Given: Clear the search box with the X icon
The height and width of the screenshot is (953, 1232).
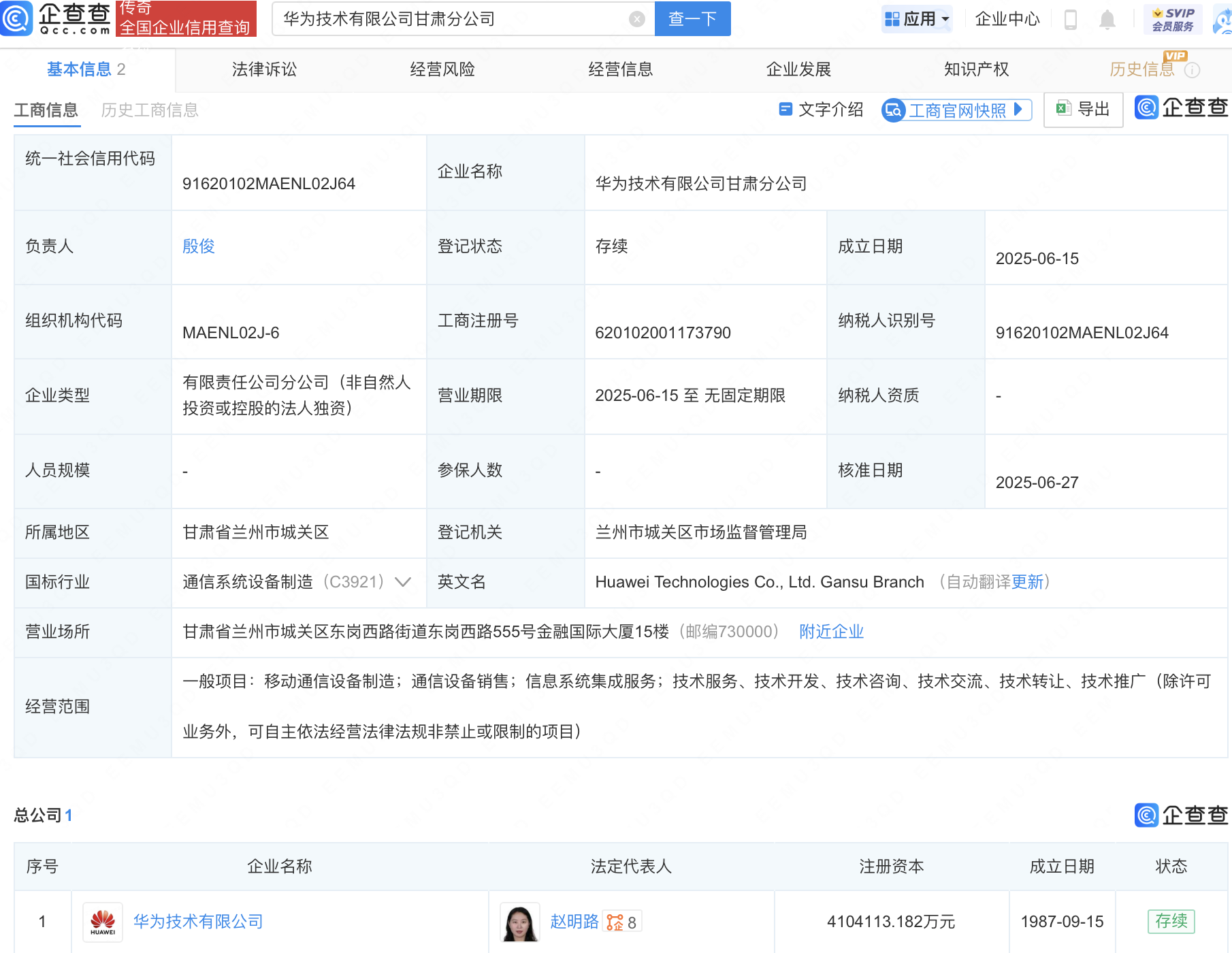Looking at the screenshot, I should 637,19.
